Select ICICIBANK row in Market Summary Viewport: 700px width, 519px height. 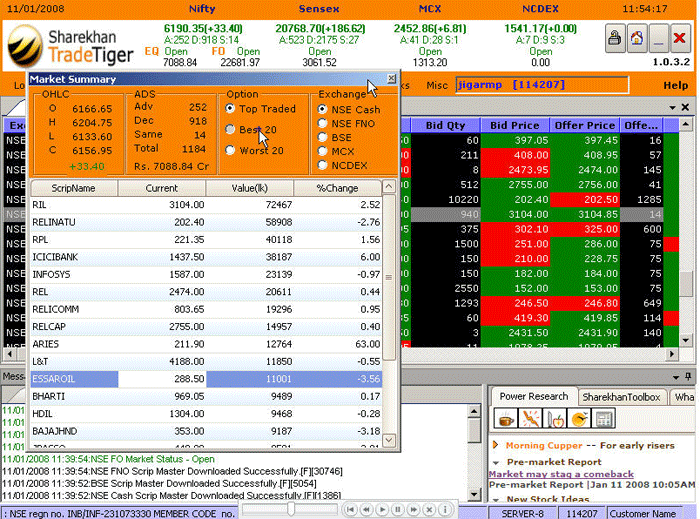pos(206,257)
